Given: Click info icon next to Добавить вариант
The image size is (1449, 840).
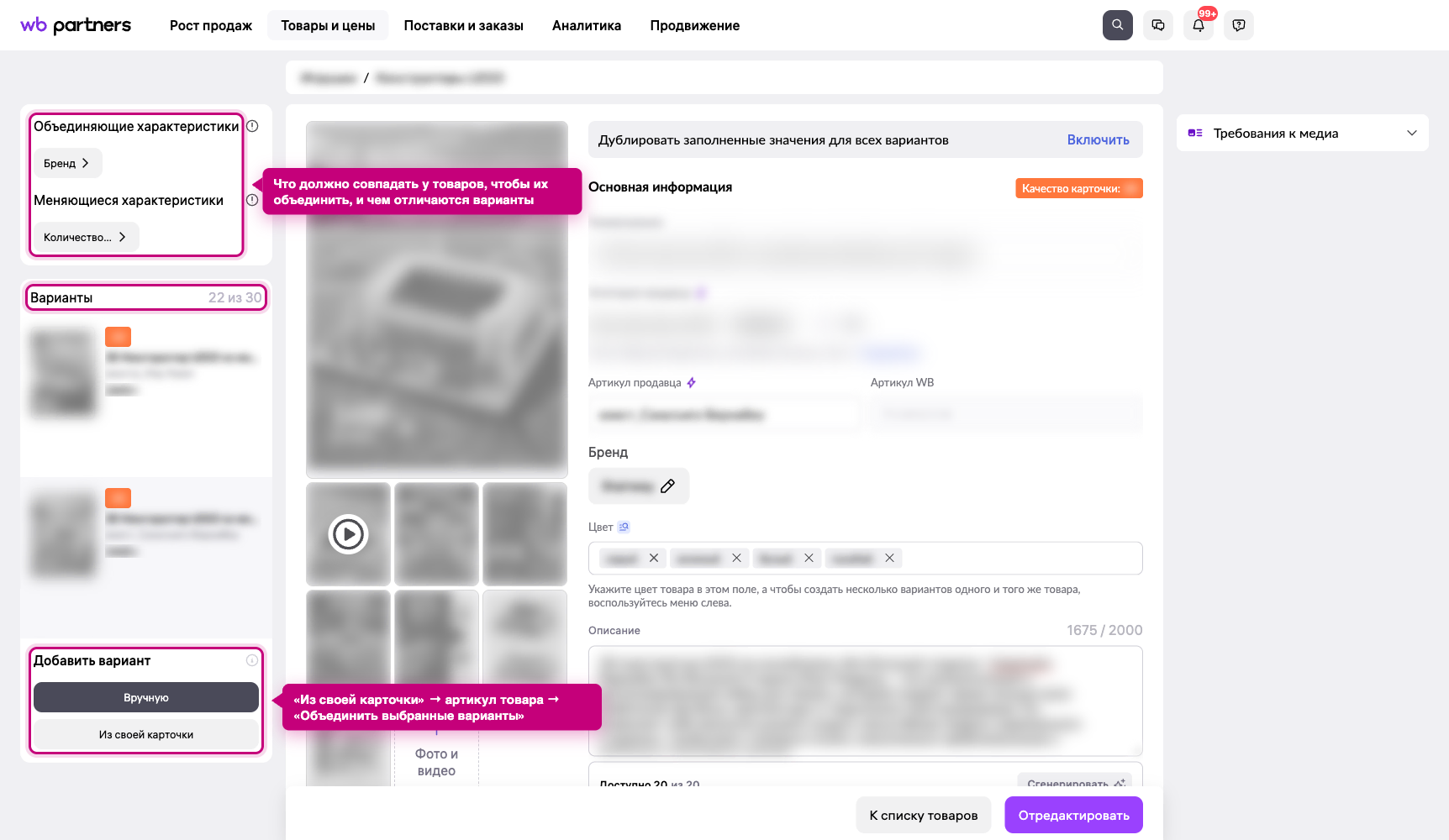Looking at the screenshot, I should point(252,660).
